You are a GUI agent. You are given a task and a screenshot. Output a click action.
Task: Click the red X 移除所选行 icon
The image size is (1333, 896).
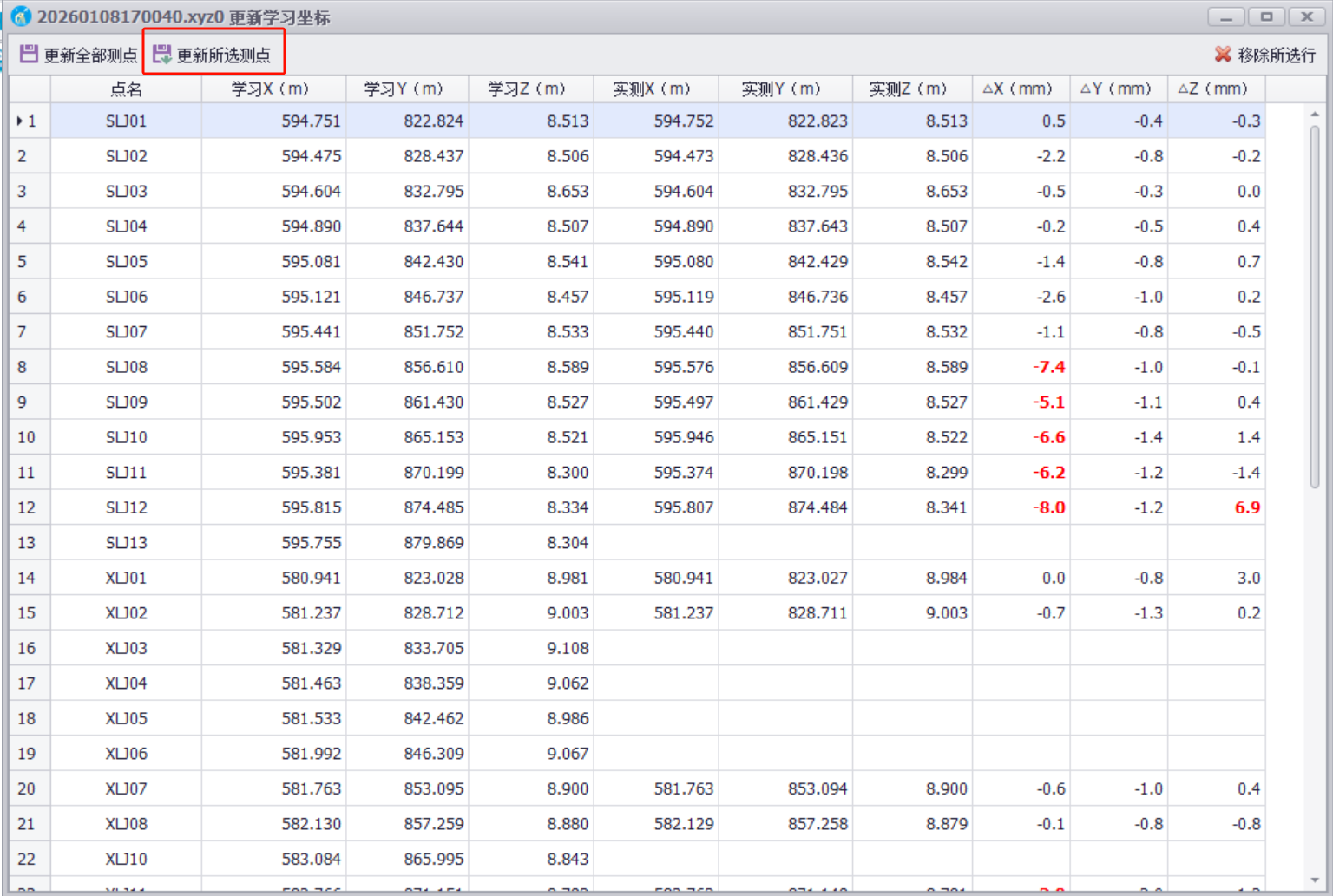click(1223, 55)
